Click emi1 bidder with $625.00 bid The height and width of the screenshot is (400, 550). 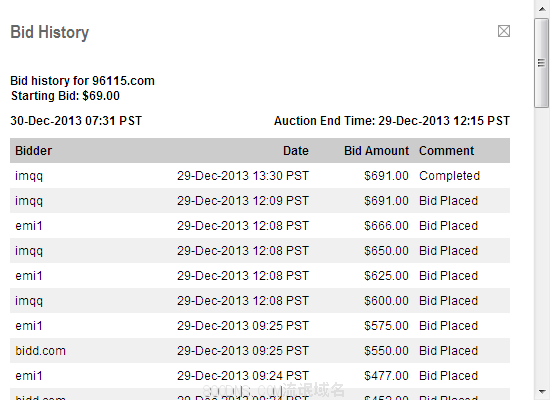point(29,276)
